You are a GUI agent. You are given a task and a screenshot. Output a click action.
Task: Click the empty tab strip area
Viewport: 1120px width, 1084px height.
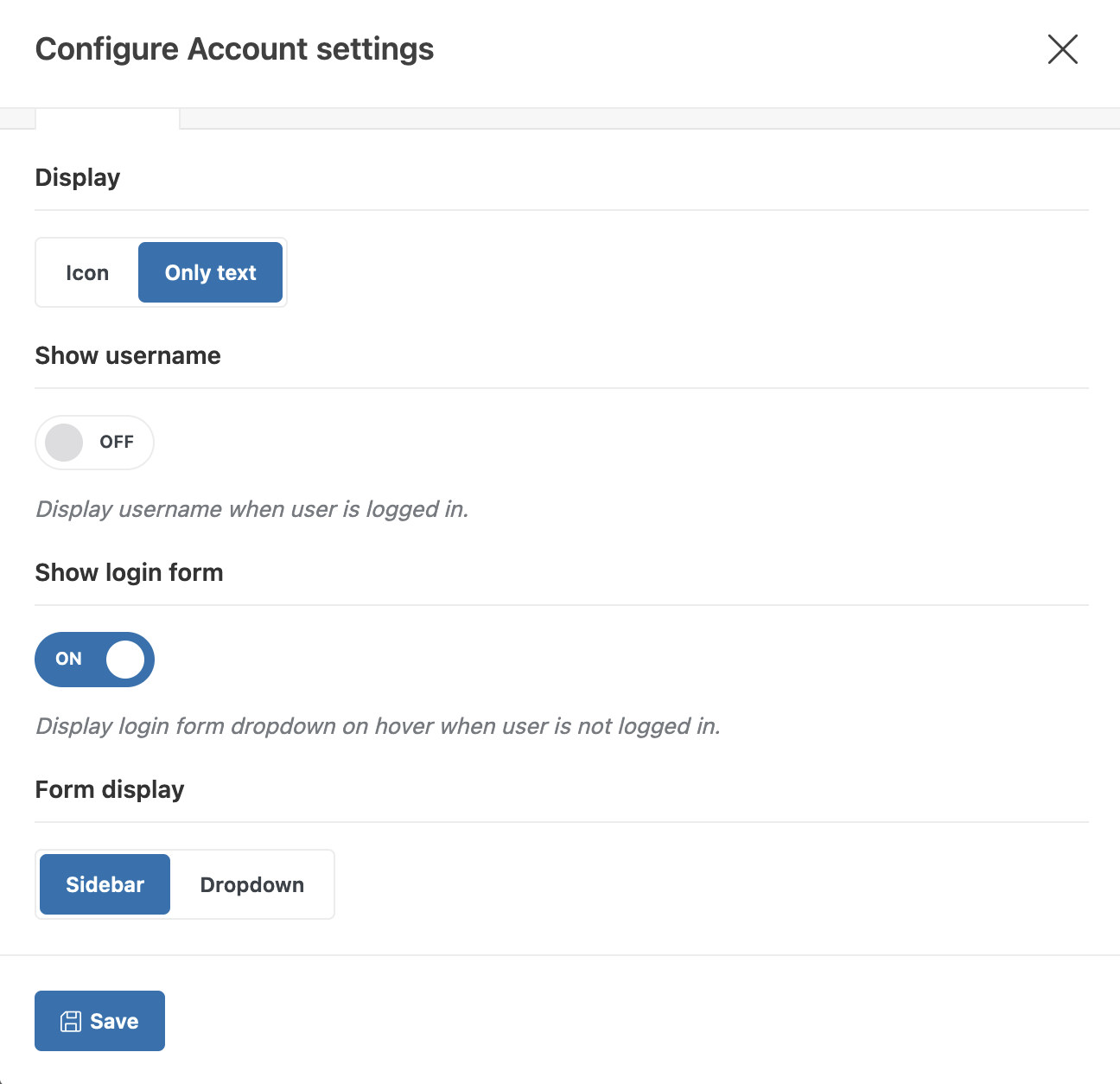(x=648, y=118)
